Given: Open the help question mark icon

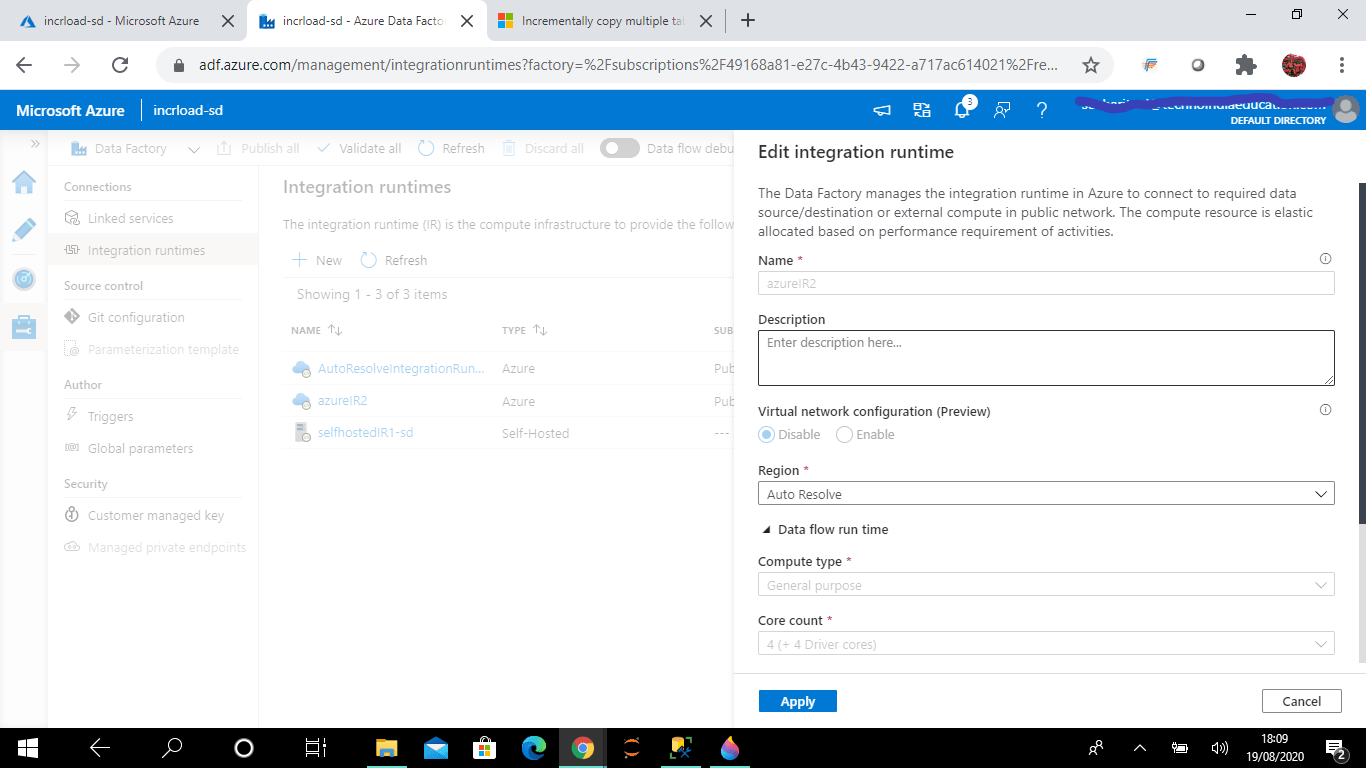Looking at the screenshot, I should click(1042, 110).
